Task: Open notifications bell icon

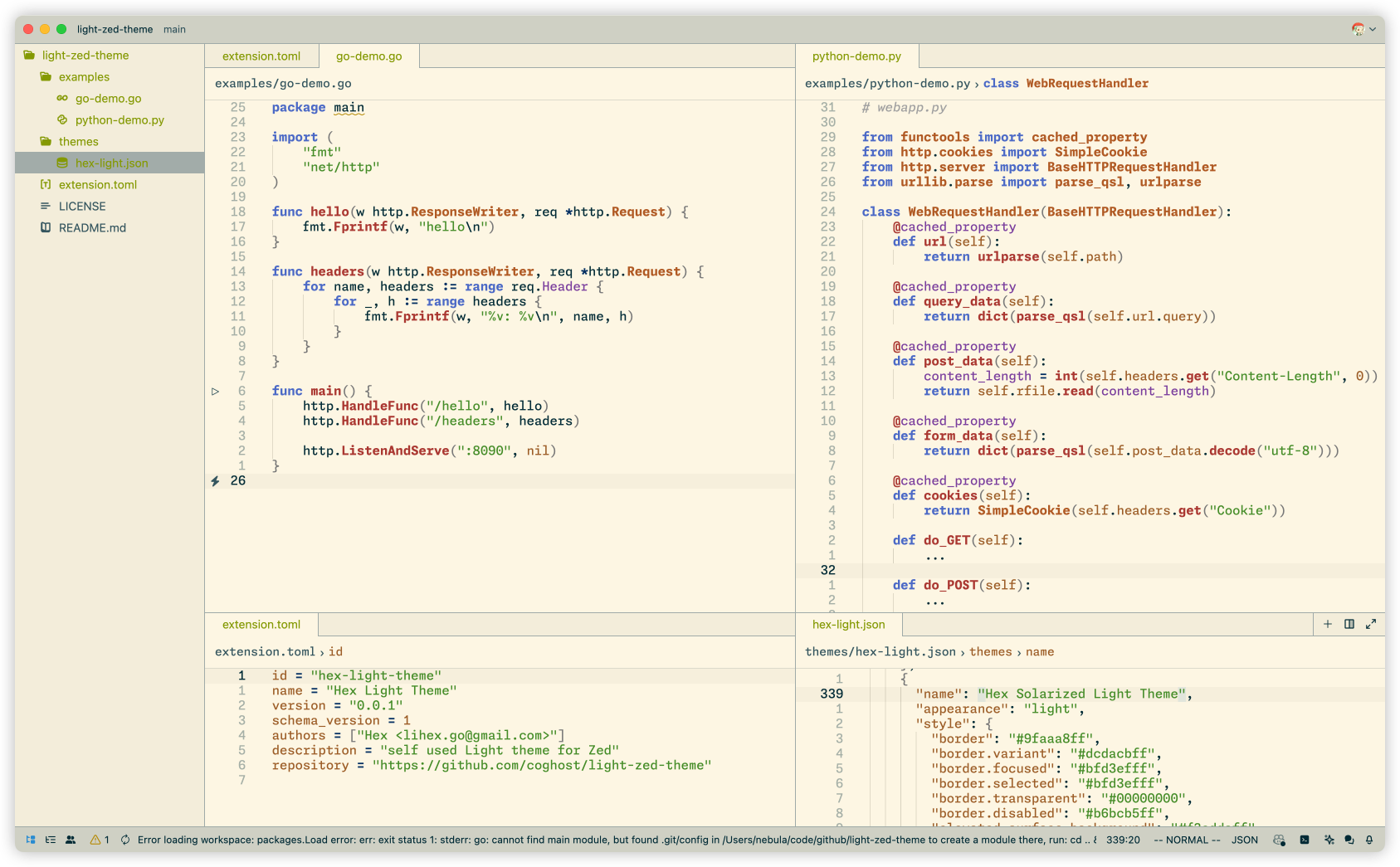Action: [1368, 840]
